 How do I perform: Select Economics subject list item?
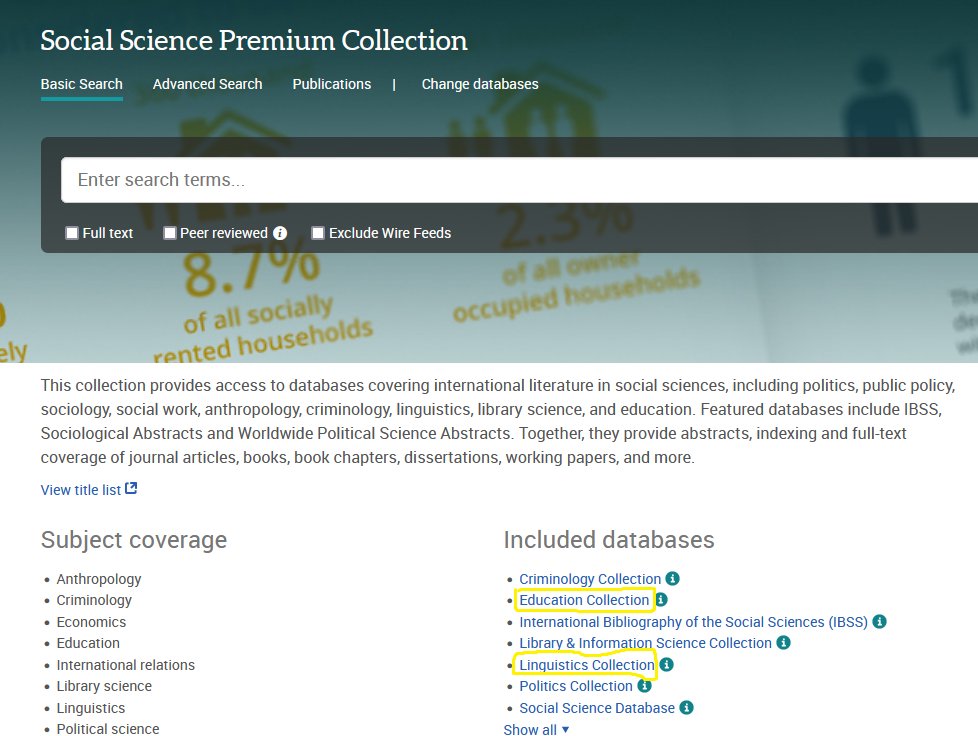[91, 622]
